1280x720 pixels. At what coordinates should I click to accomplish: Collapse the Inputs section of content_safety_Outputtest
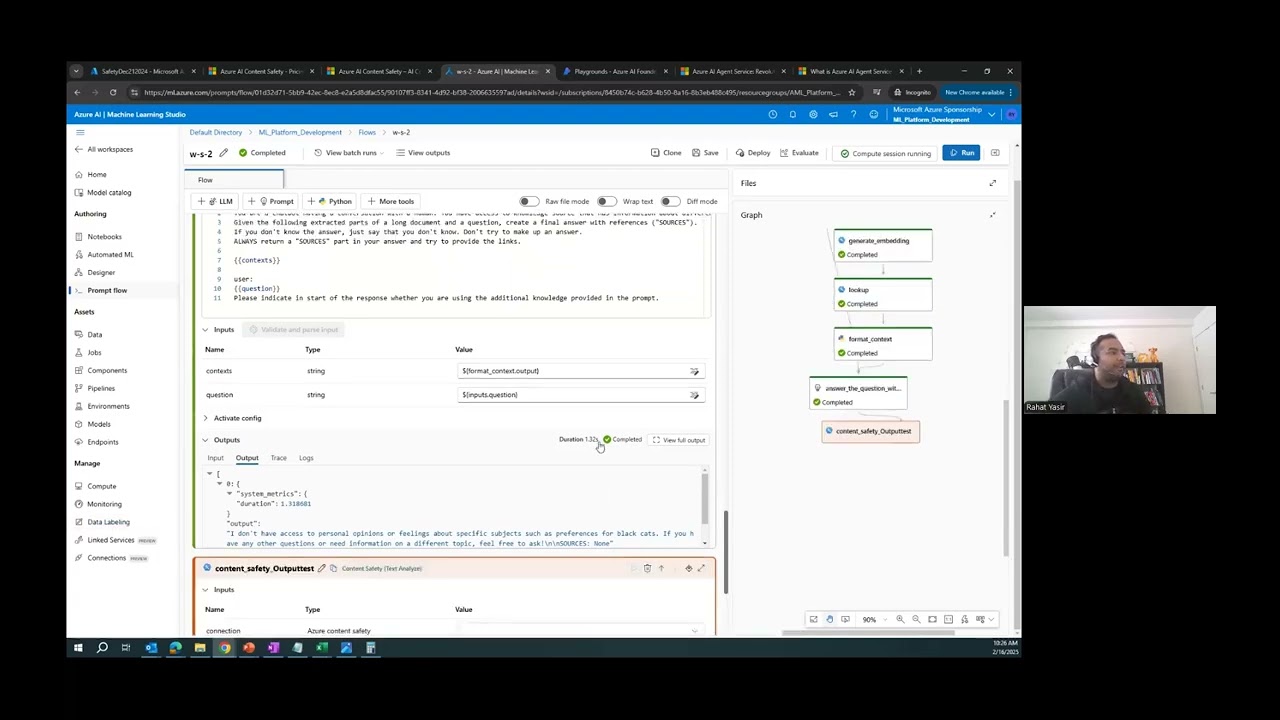point(205,590)
